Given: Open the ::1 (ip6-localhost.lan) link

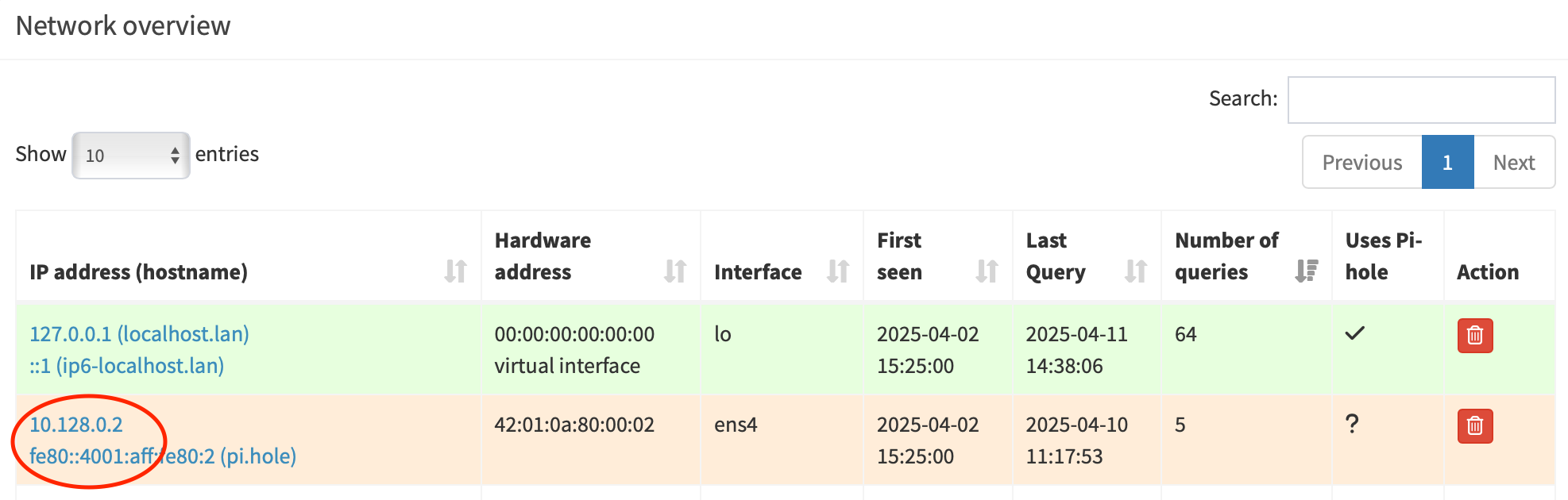Looking at the screenshot, I should (x=127, y=366).
